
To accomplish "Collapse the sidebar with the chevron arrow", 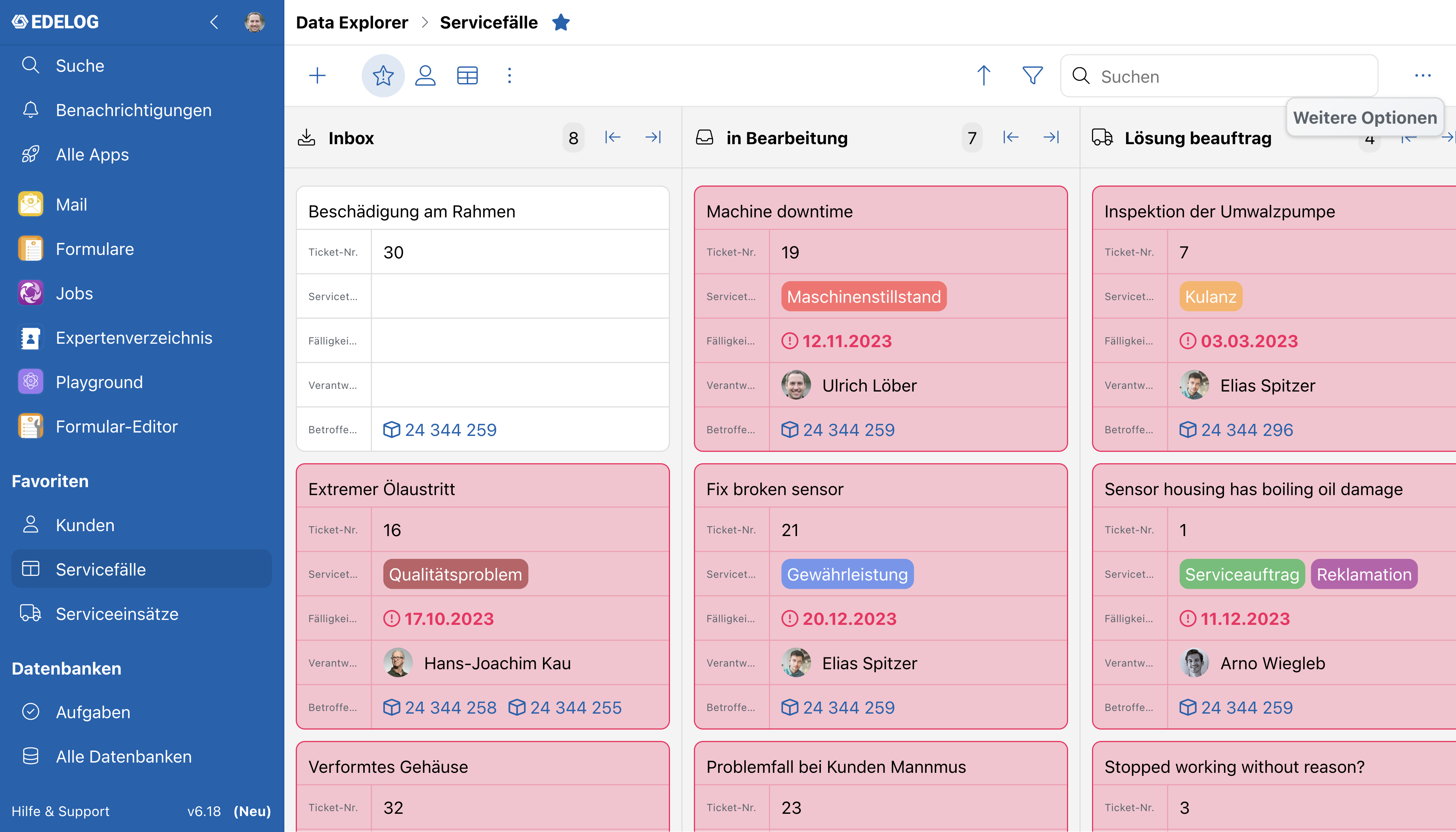I will 214,22.
